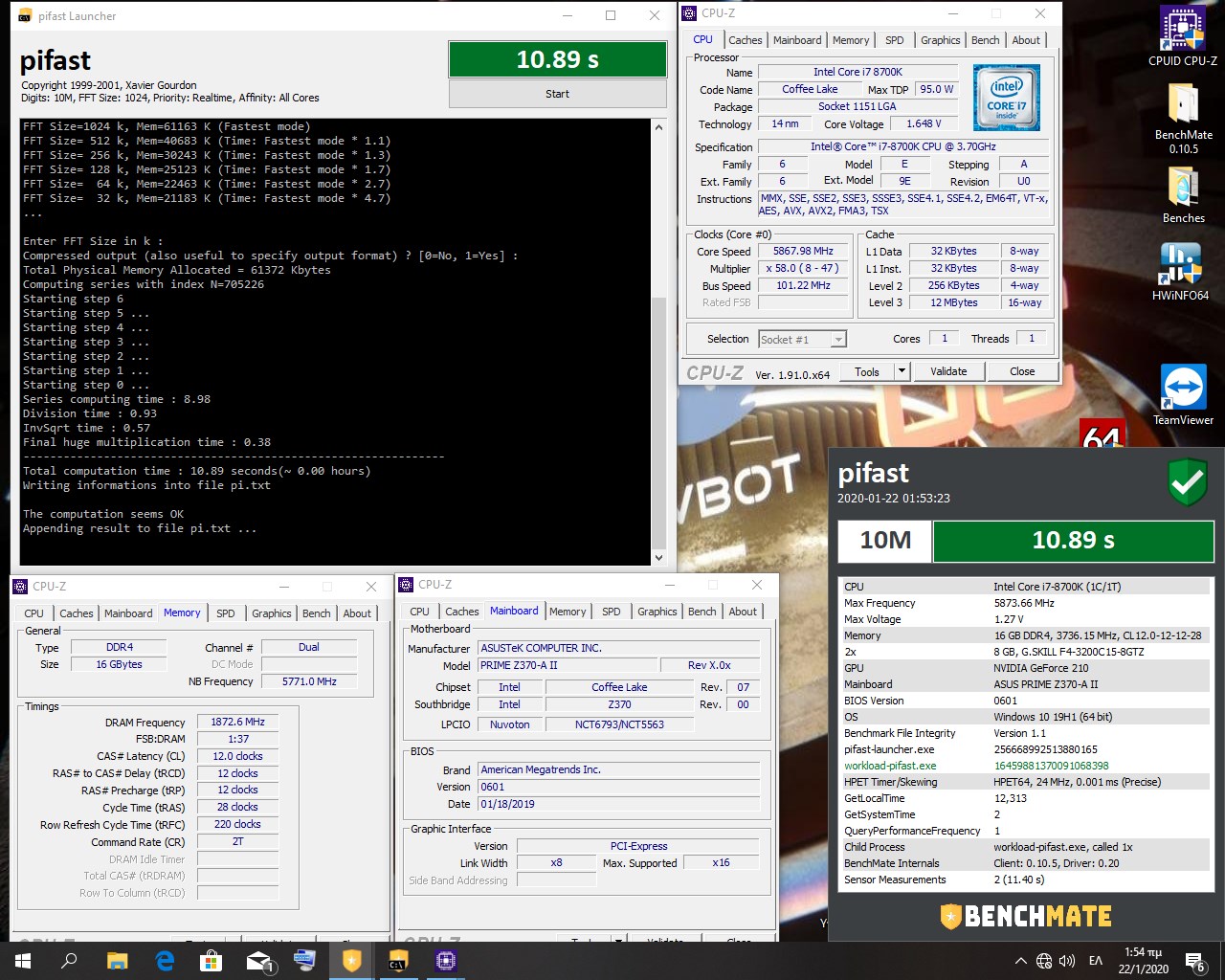Click the Intel Core i7 logo in CPU-Z
The image size is (1225, 980).
pos(1006,98)
